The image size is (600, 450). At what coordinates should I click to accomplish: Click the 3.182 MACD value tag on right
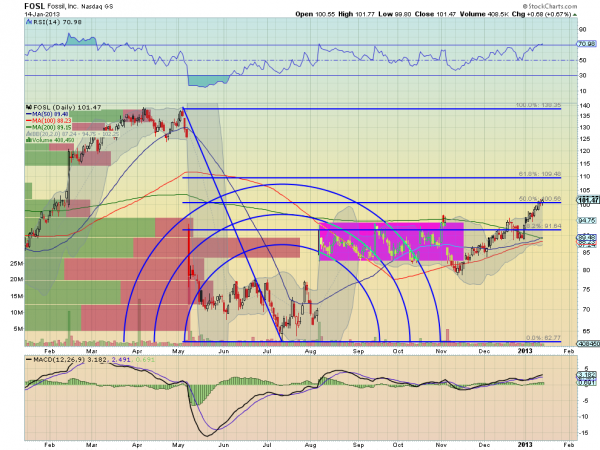point(587,375)
